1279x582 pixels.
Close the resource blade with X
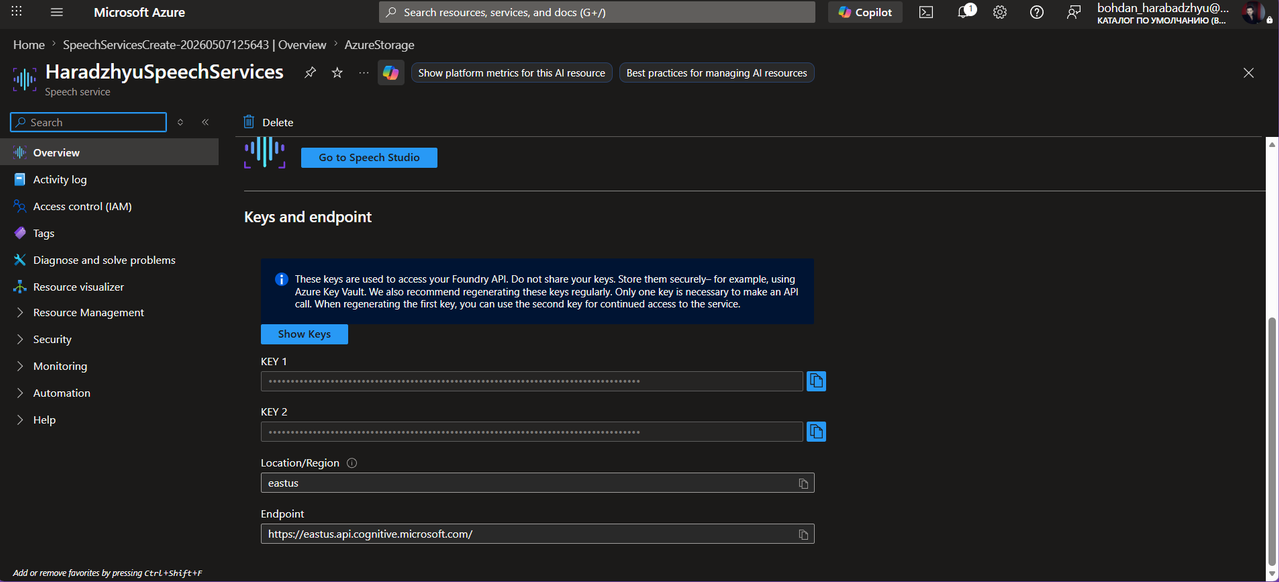[x=1248, y=73]
